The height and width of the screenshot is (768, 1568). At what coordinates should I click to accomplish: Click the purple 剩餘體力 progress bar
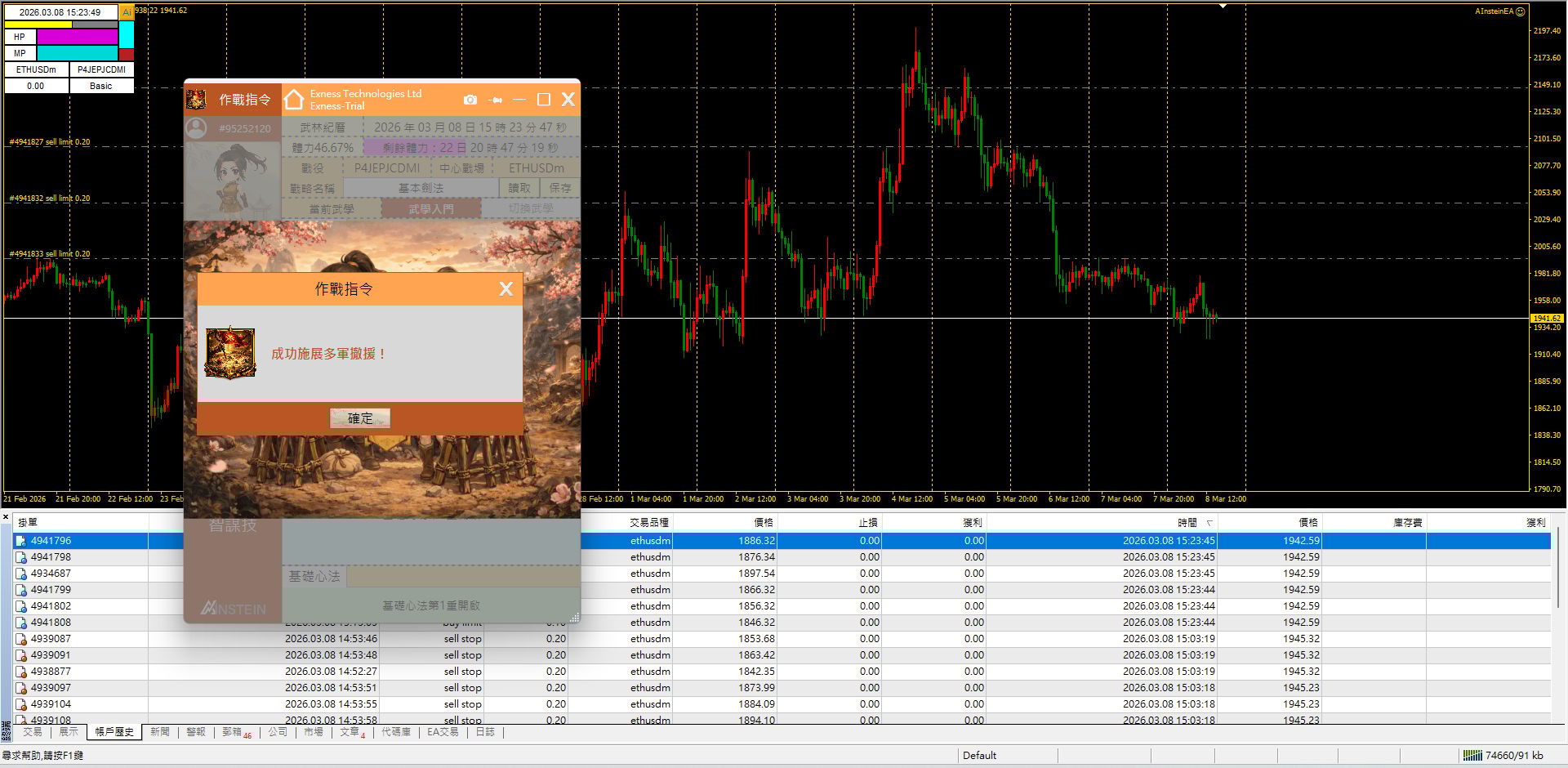coord(416,148)
